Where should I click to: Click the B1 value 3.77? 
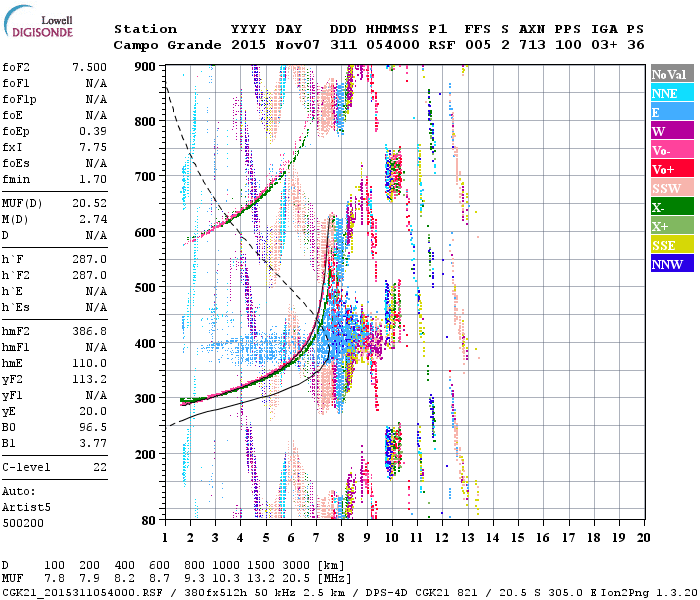(x=93, y=444)
